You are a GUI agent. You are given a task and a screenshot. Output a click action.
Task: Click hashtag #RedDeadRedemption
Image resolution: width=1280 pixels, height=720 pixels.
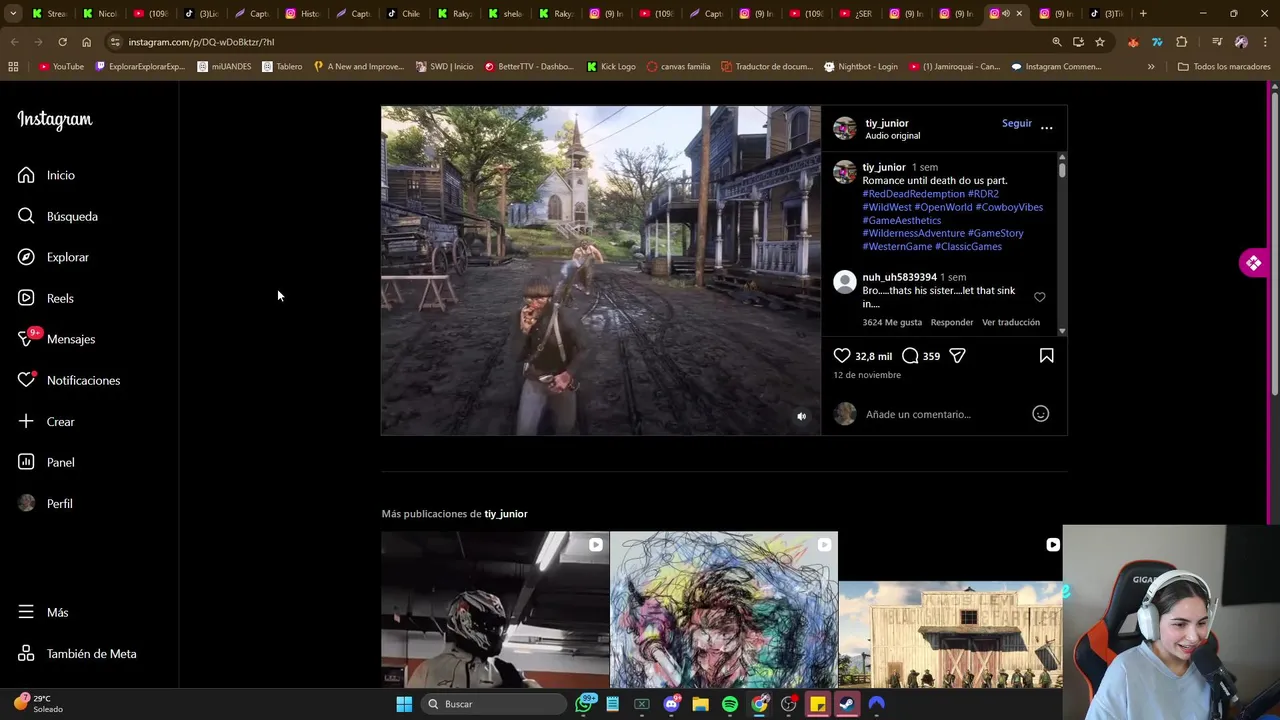click(913, 194)
